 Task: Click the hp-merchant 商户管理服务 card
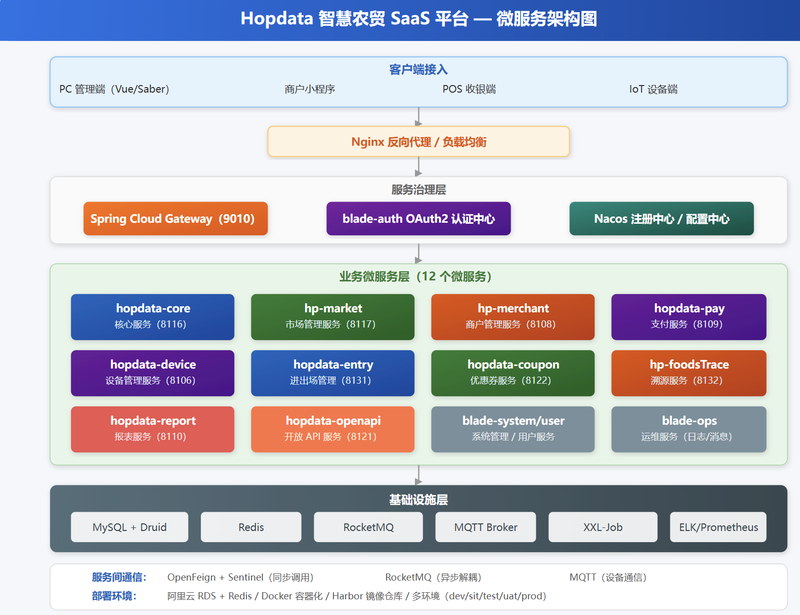point(513,317)
